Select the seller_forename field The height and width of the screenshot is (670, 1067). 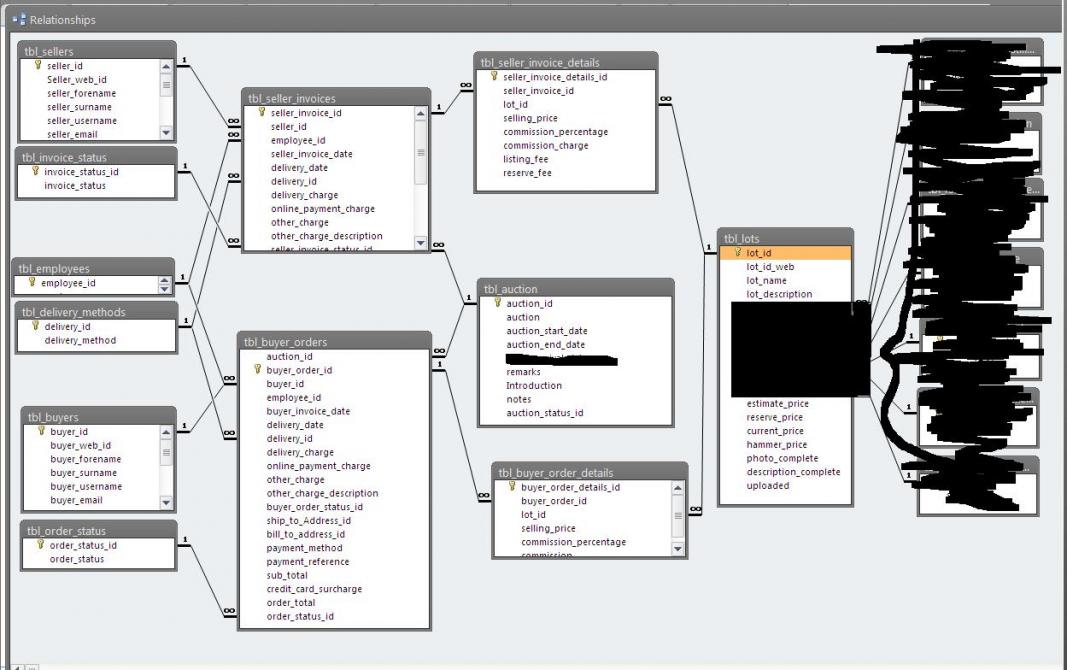pyautogui.click(x=82, y=93)
